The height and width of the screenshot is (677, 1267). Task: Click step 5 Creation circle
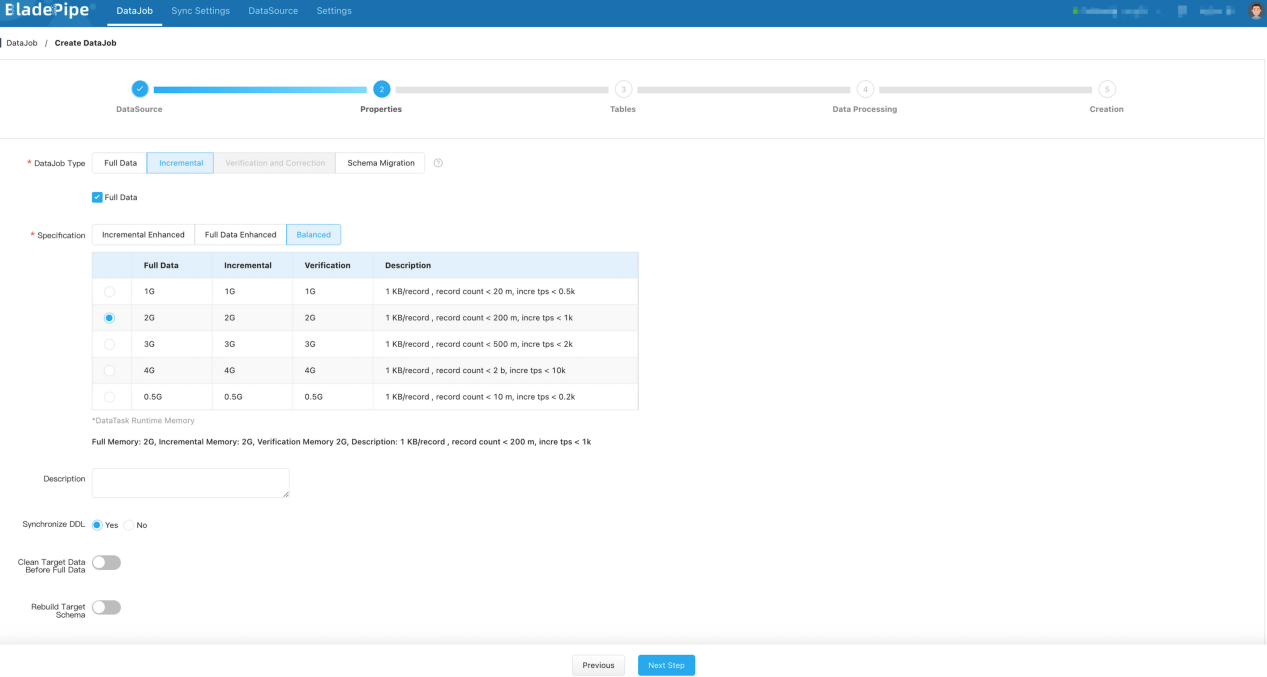(1107, 89)
